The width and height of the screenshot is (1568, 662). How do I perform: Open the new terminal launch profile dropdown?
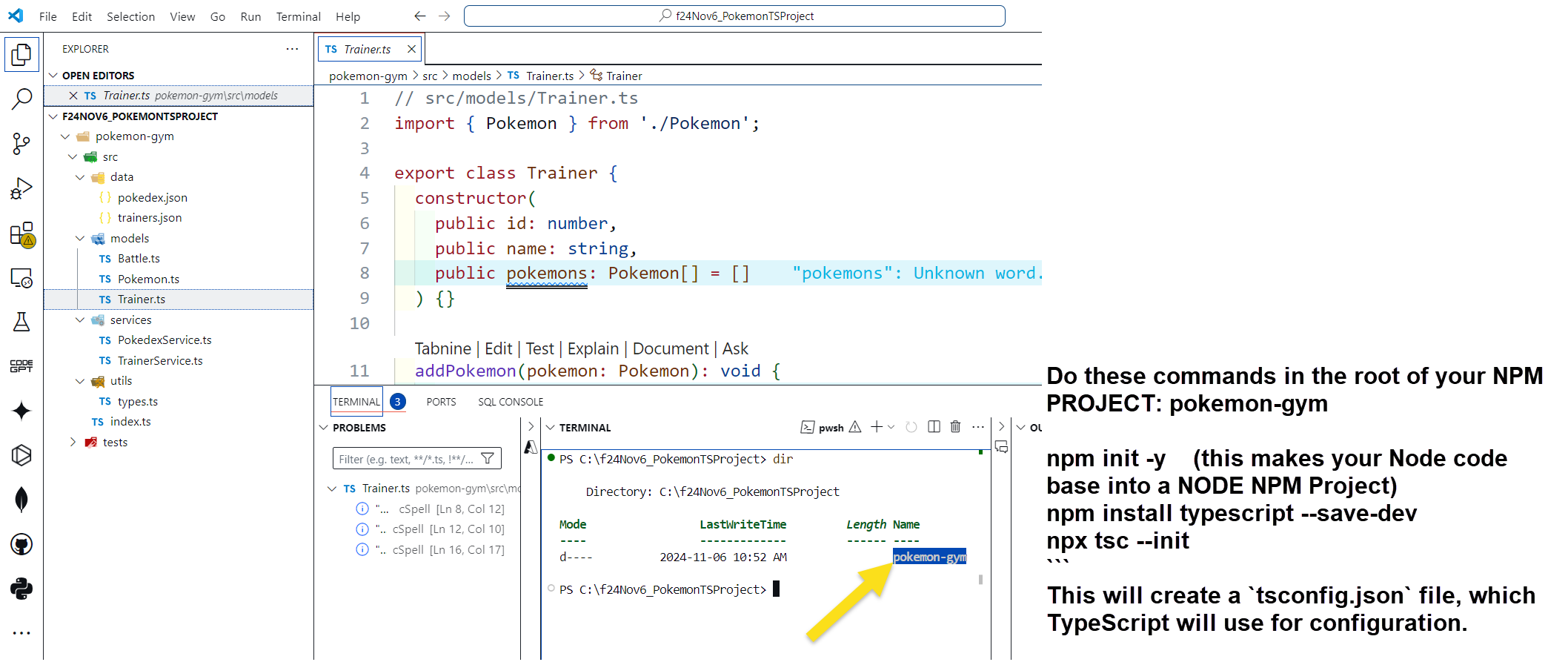(891, 427)
